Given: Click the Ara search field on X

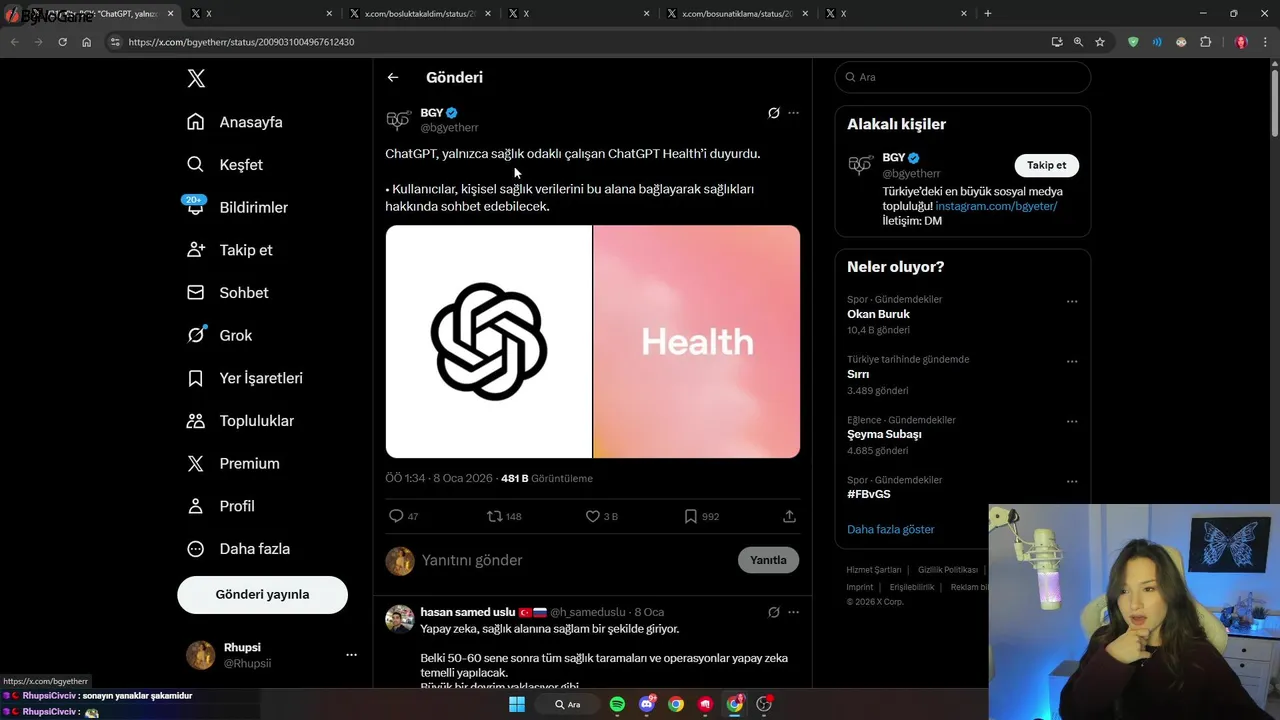Looking at the screenshot, I should pyautogui.click(x=963, y=77).
